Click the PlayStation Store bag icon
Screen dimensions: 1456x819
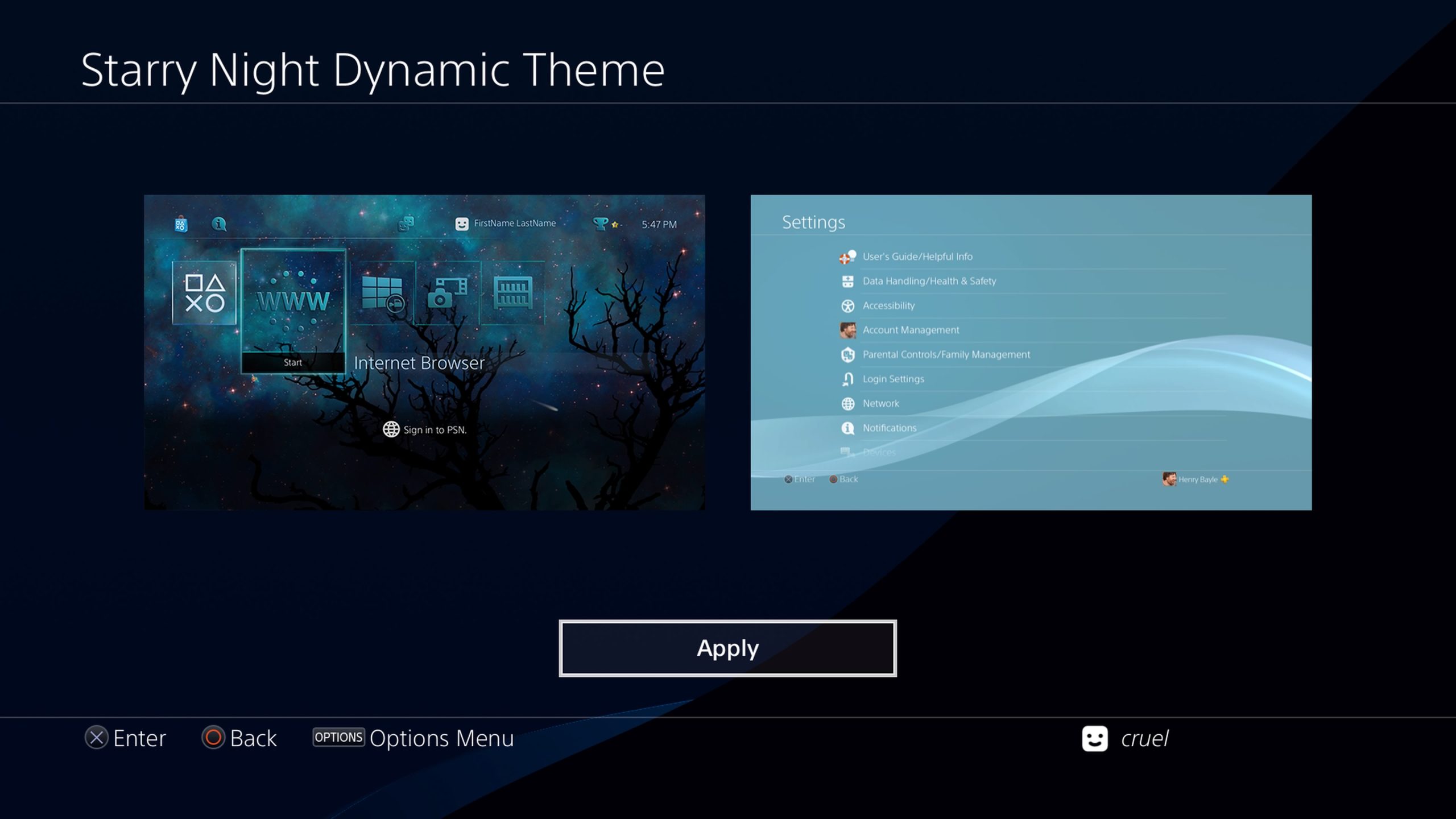[x=181, y=224]
